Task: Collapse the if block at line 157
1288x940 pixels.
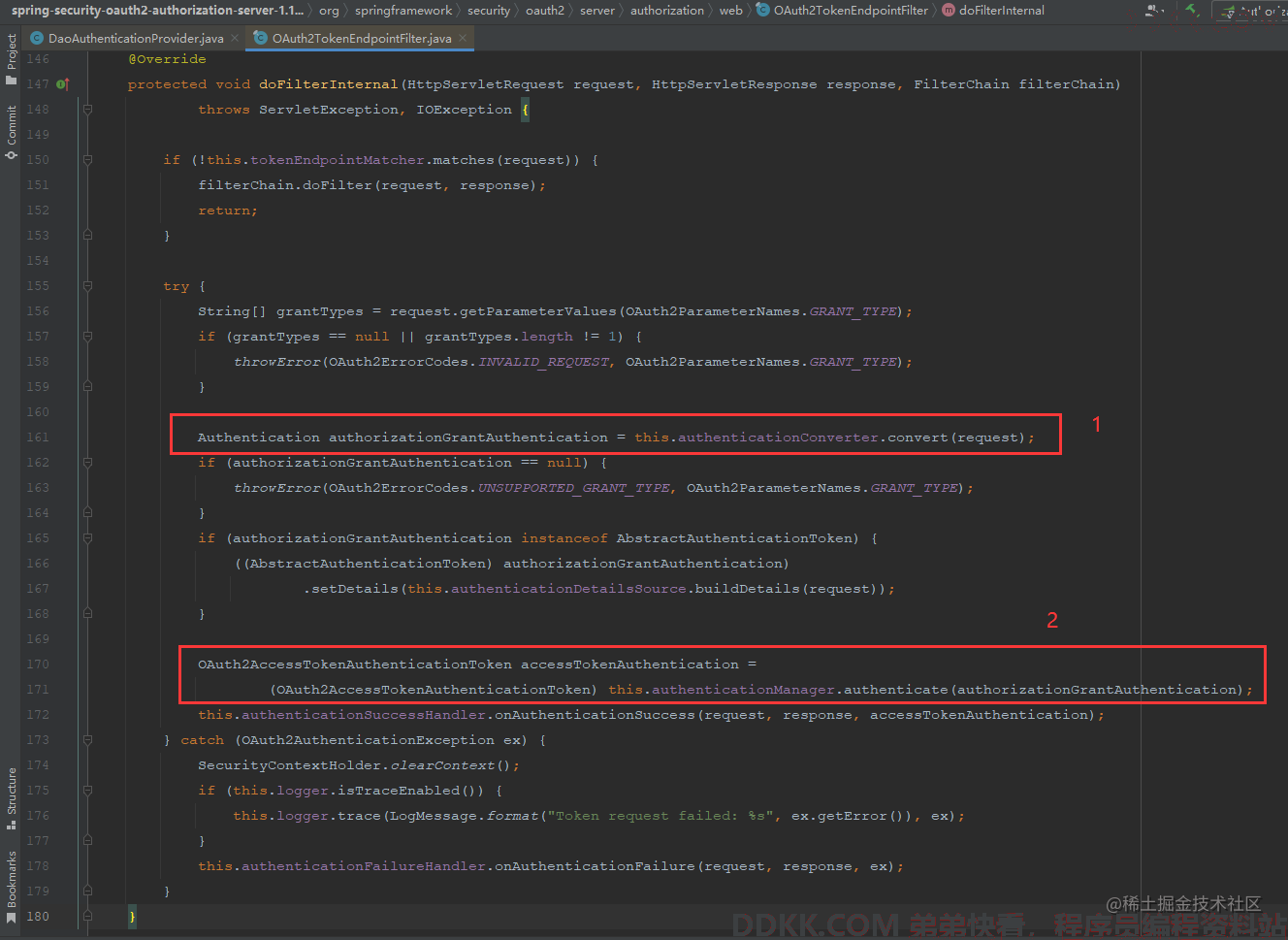Action: 87,337
